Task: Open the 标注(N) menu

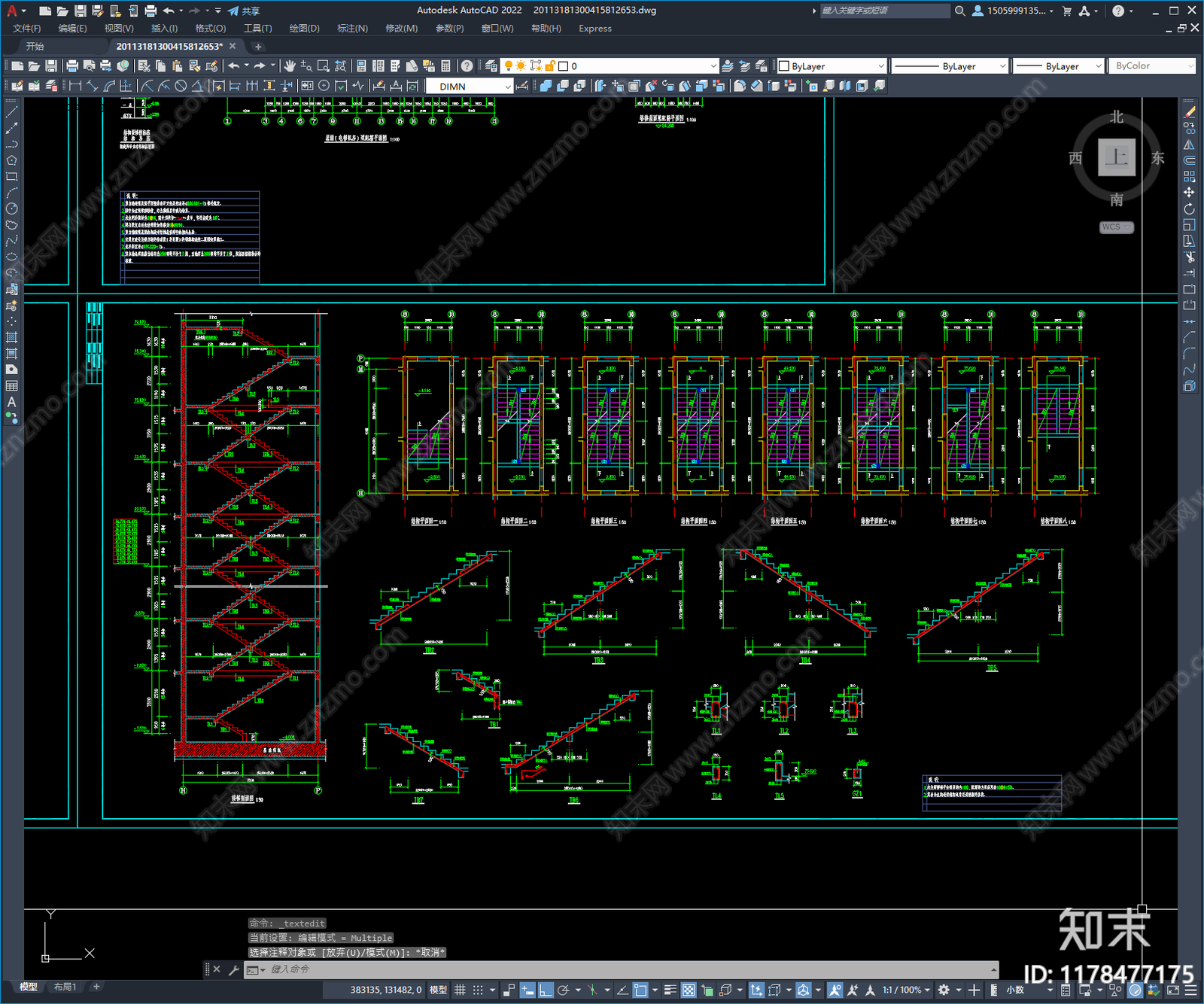Action: (352, 29)
